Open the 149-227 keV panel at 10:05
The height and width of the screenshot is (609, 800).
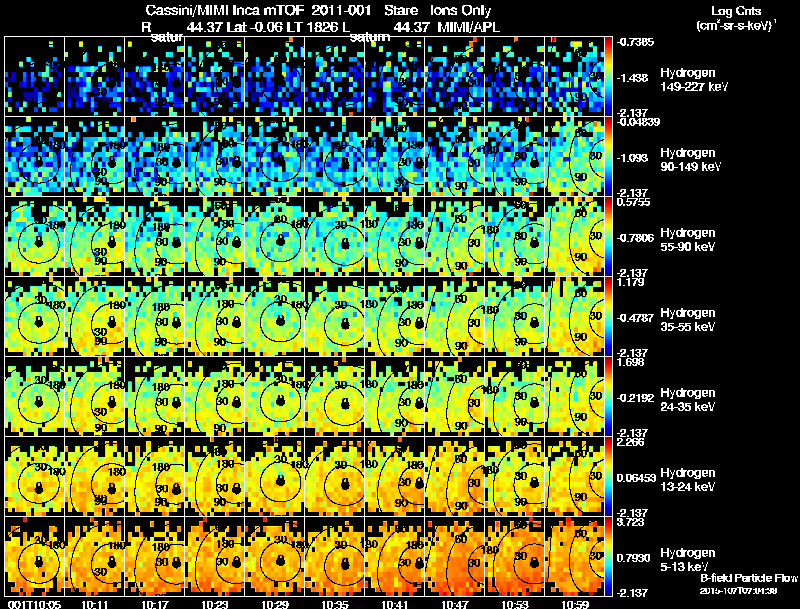pyautogui.click(x=35, y=77)
